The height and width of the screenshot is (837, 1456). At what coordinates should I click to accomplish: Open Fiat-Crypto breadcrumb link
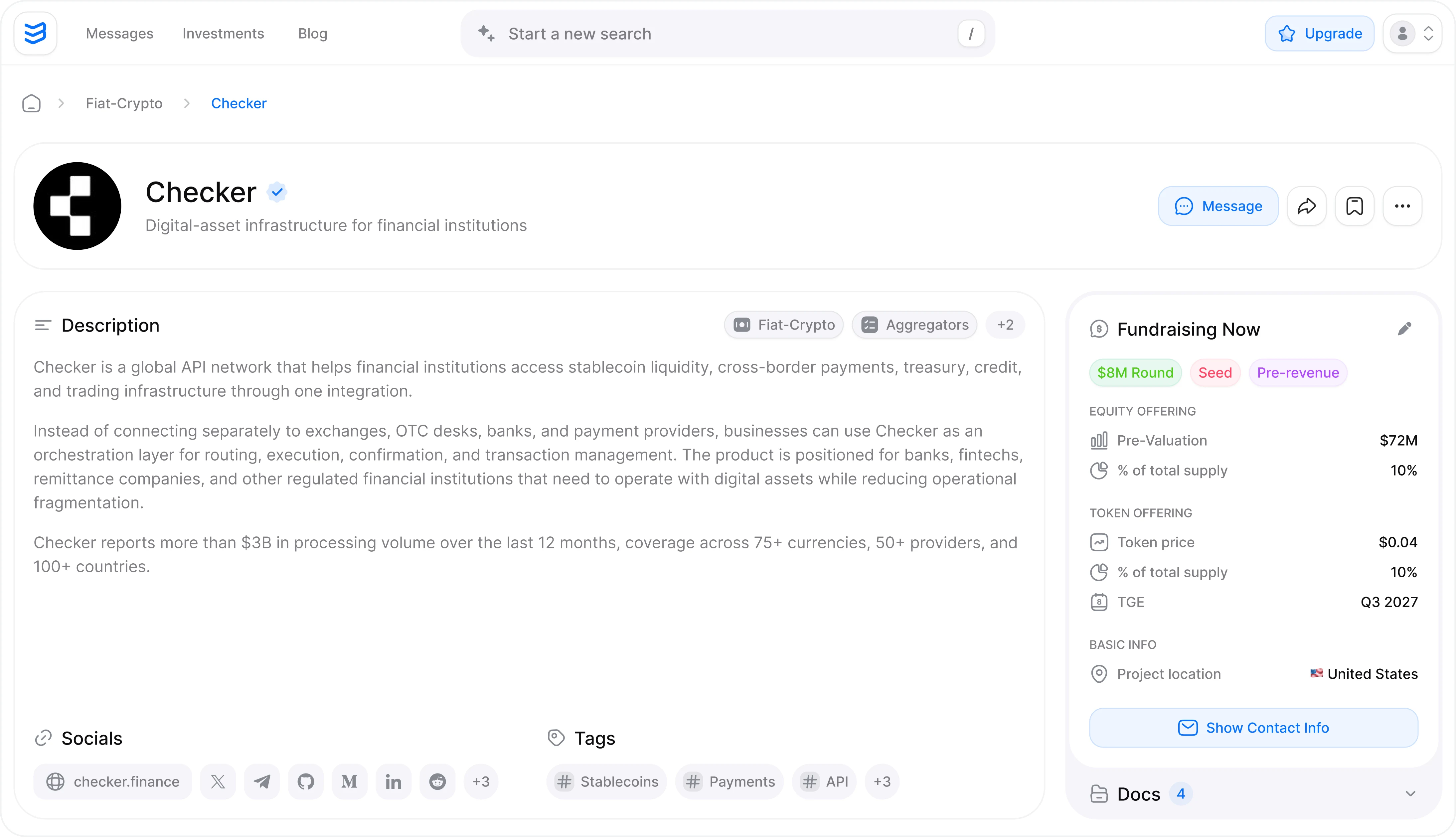pos(124,103)
